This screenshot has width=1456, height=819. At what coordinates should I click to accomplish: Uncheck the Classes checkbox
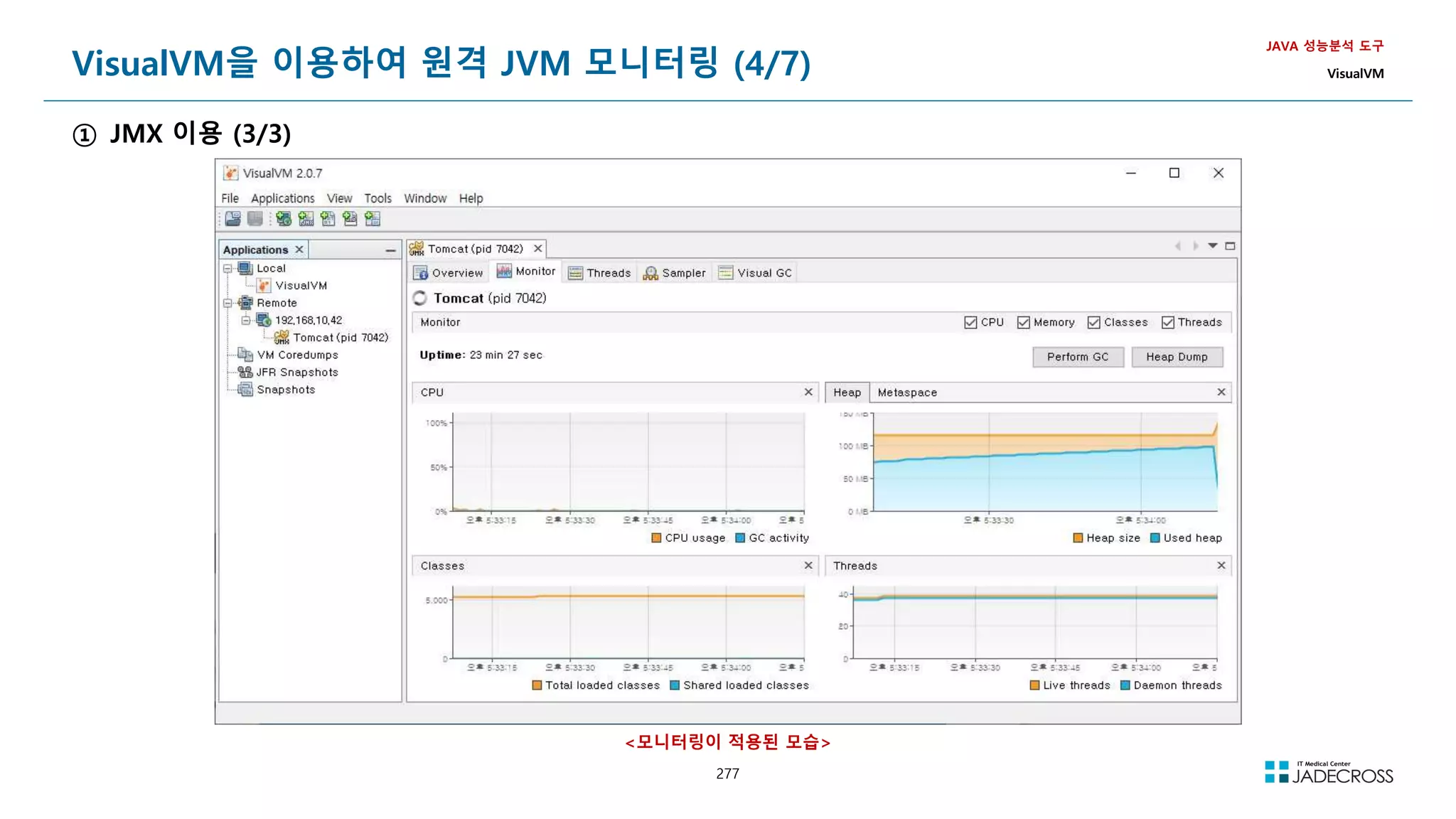pos(1094,323)
